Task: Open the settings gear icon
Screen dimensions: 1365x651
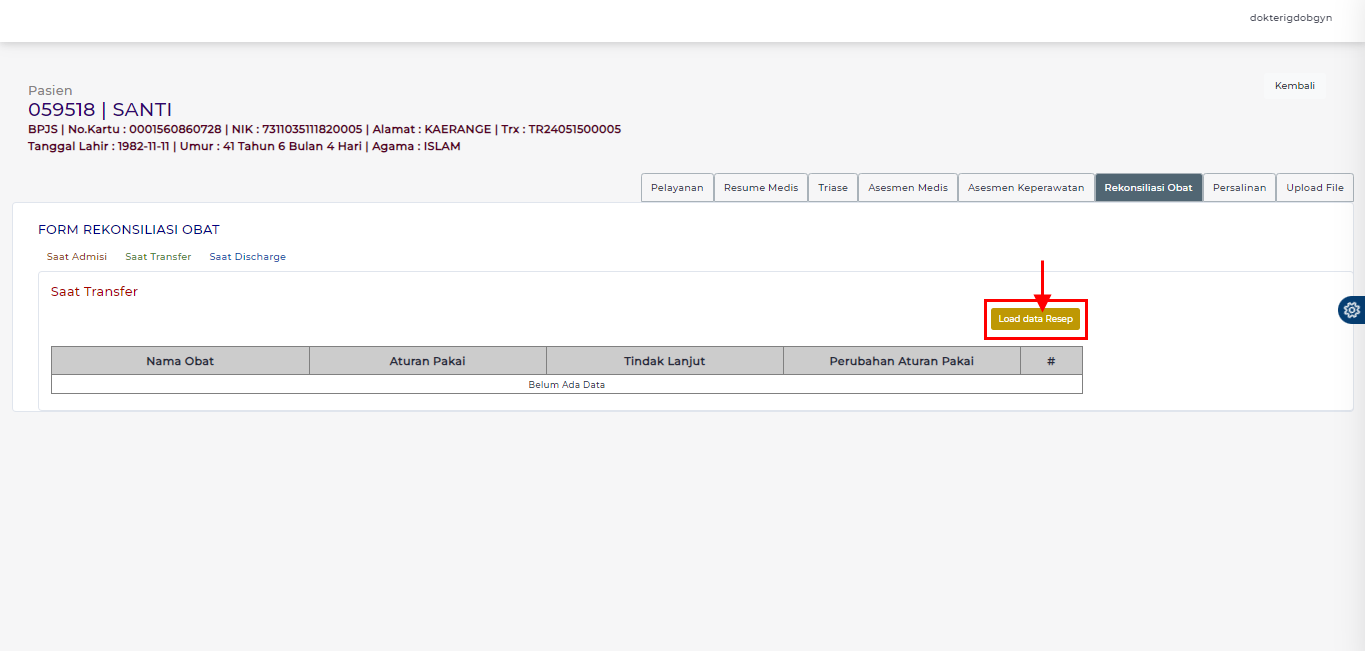Action: click(1352, 310)
